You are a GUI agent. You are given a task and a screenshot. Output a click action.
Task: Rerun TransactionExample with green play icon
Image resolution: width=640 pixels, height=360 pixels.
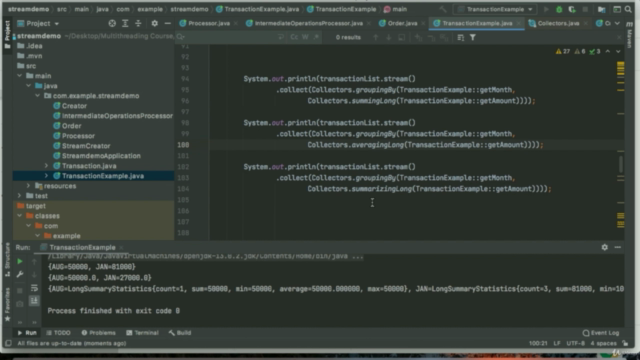coord(20,261)
